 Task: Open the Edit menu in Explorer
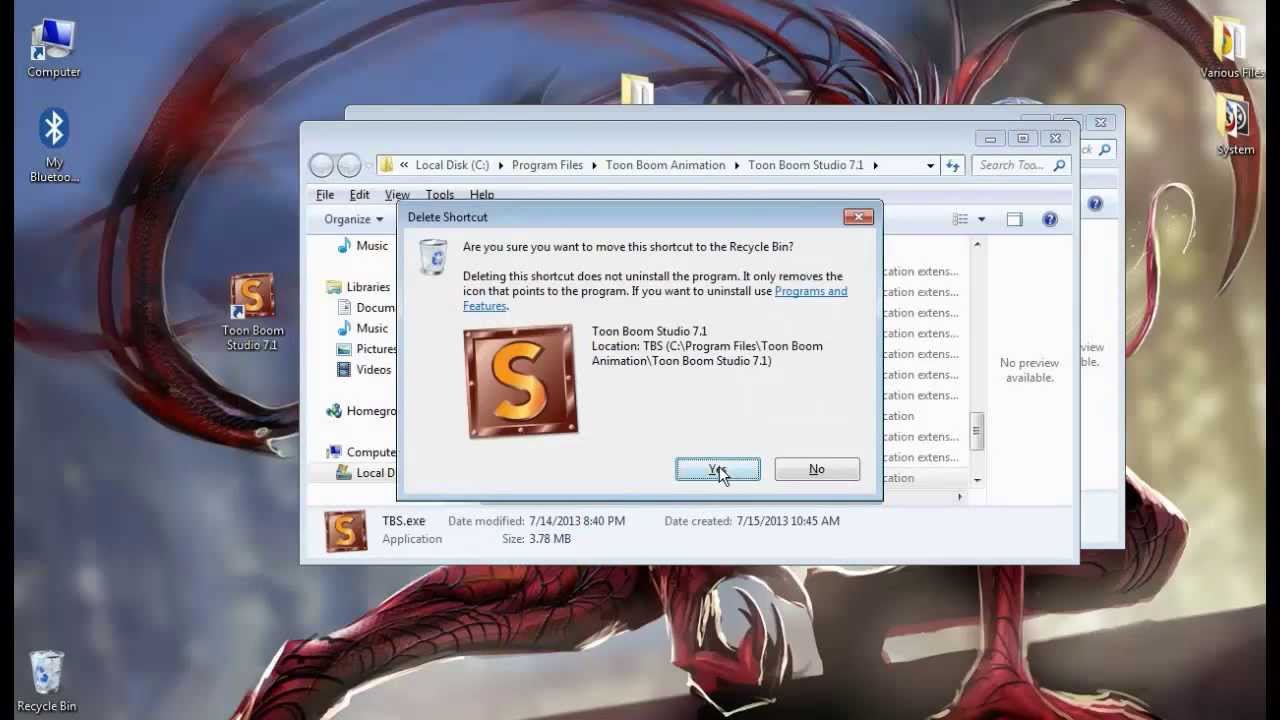[359, 195]
